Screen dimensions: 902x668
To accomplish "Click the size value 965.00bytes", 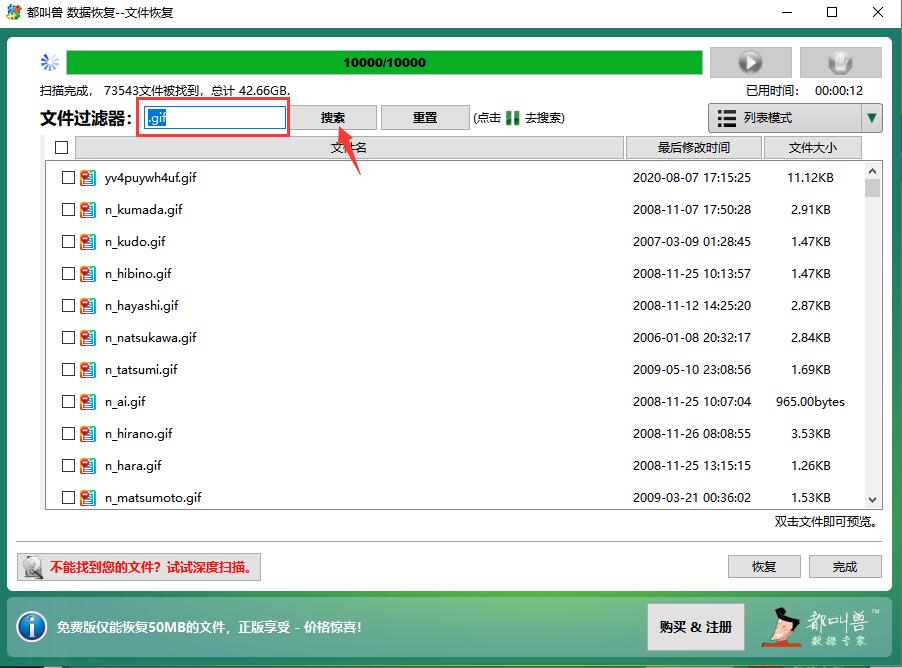I will 810,402.
